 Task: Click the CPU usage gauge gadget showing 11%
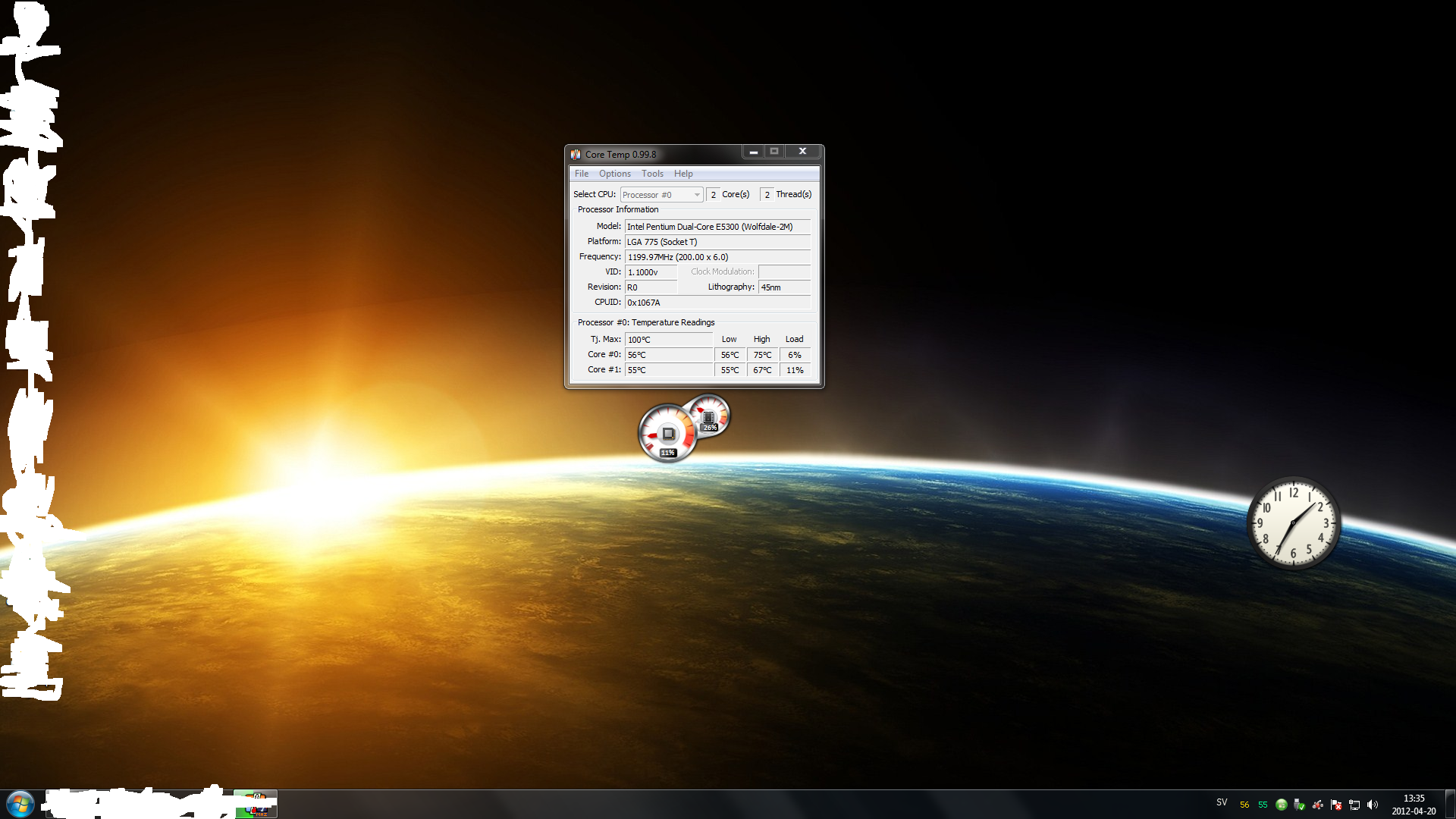[x=667, y=434]
